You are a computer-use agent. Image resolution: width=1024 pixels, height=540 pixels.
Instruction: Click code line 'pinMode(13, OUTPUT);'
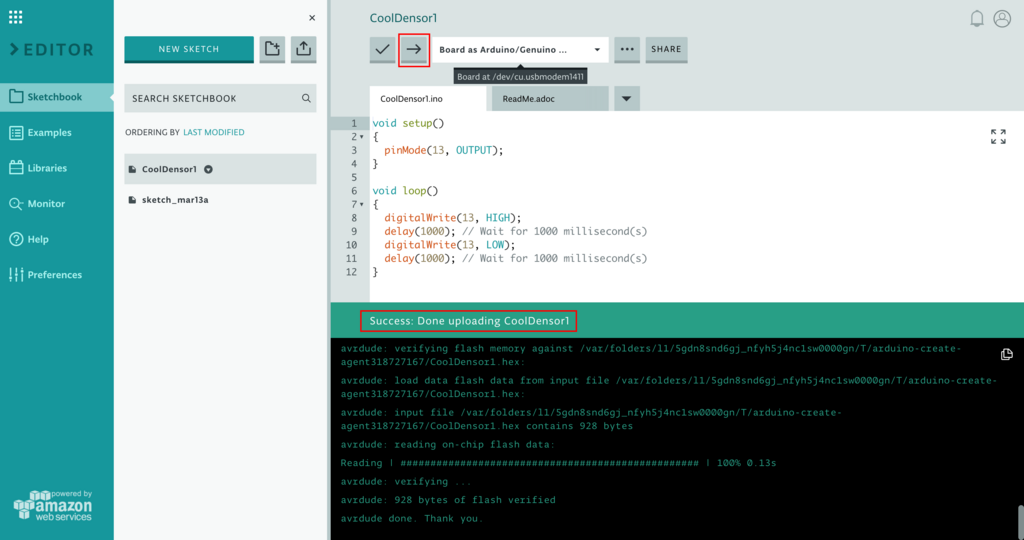(x=443, y=150)
